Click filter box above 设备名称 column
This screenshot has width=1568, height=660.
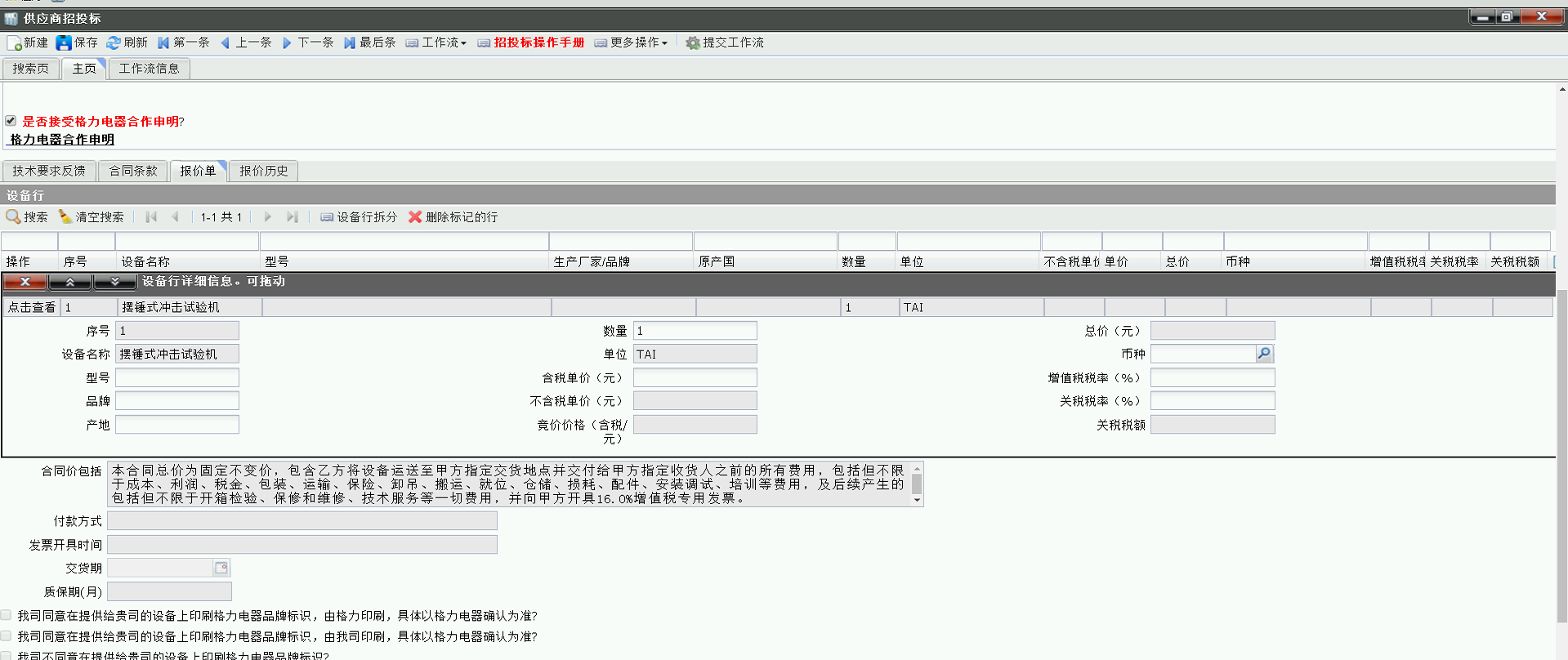pos(187,241)
